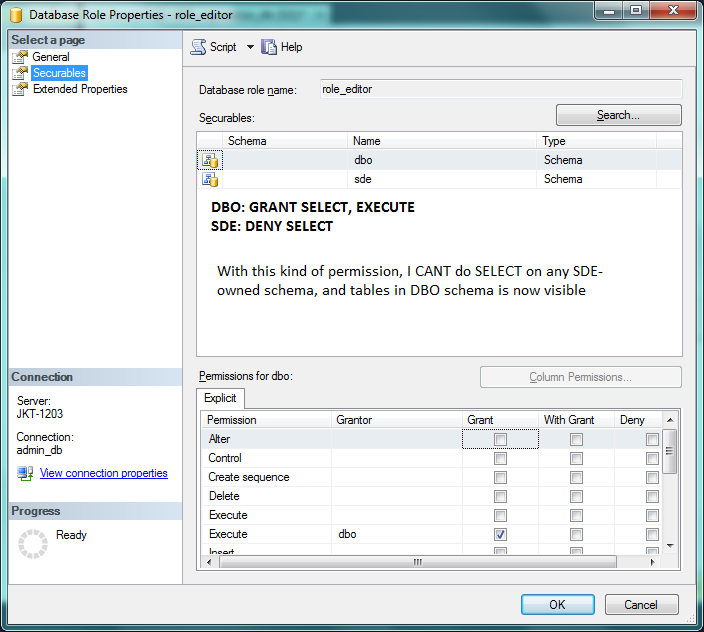Click the Grant column header

(500, 420)
